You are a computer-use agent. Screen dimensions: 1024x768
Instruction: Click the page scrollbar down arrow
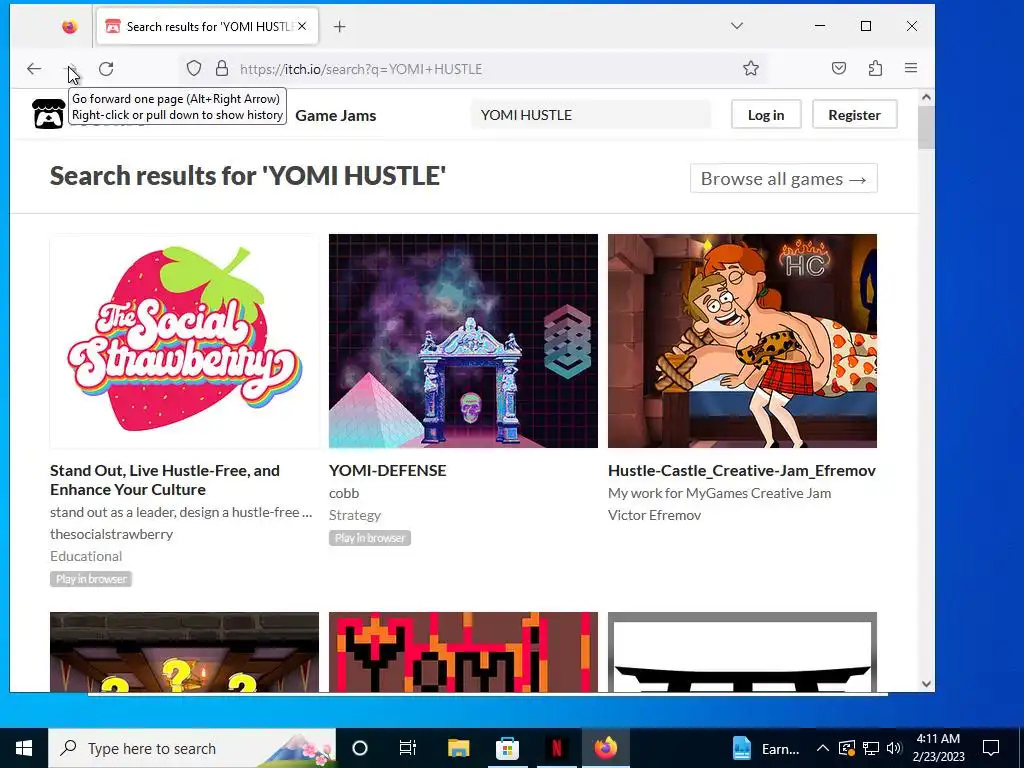926,684
